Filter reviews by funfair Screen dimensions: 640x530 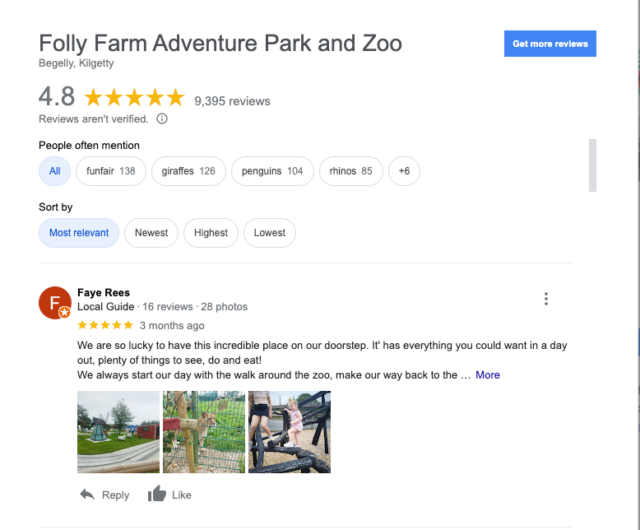110,171
